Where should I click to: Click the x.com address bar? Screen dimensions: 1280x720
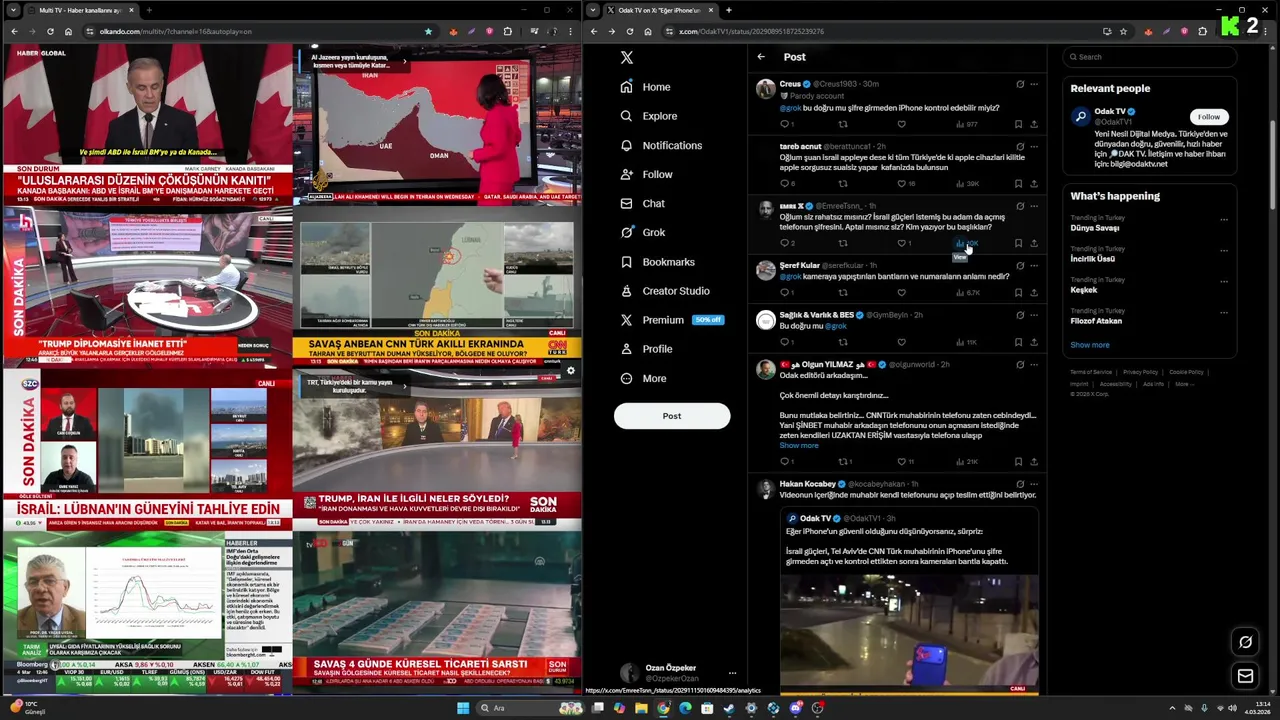[x=880, y=31]
